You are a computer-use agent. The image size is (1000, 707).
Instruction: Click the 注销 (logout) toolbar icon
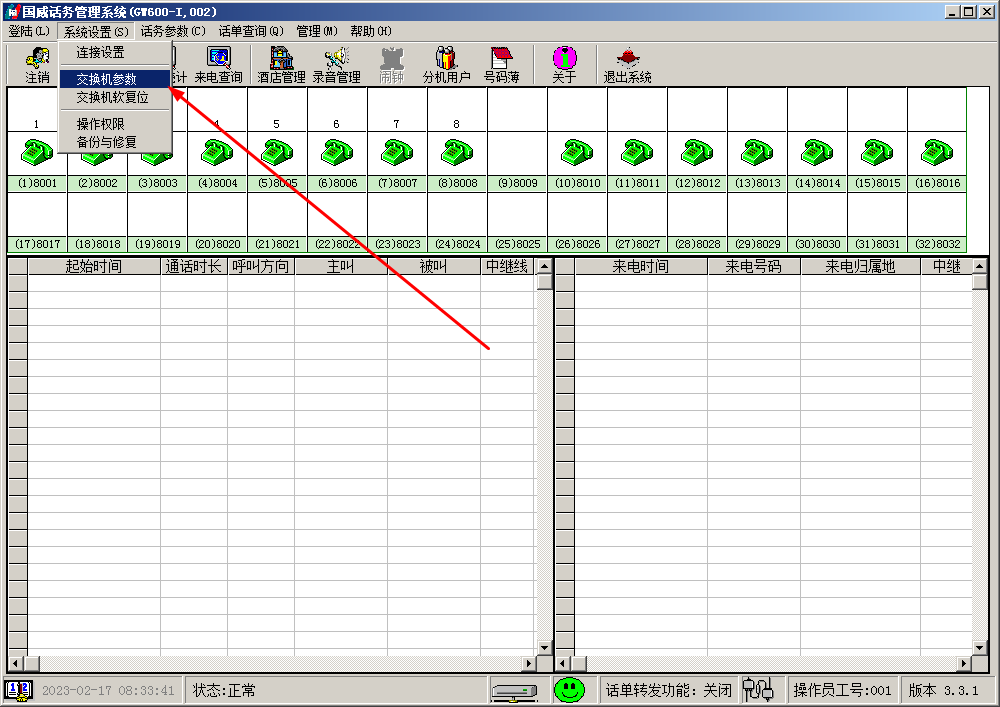point(37,65)
